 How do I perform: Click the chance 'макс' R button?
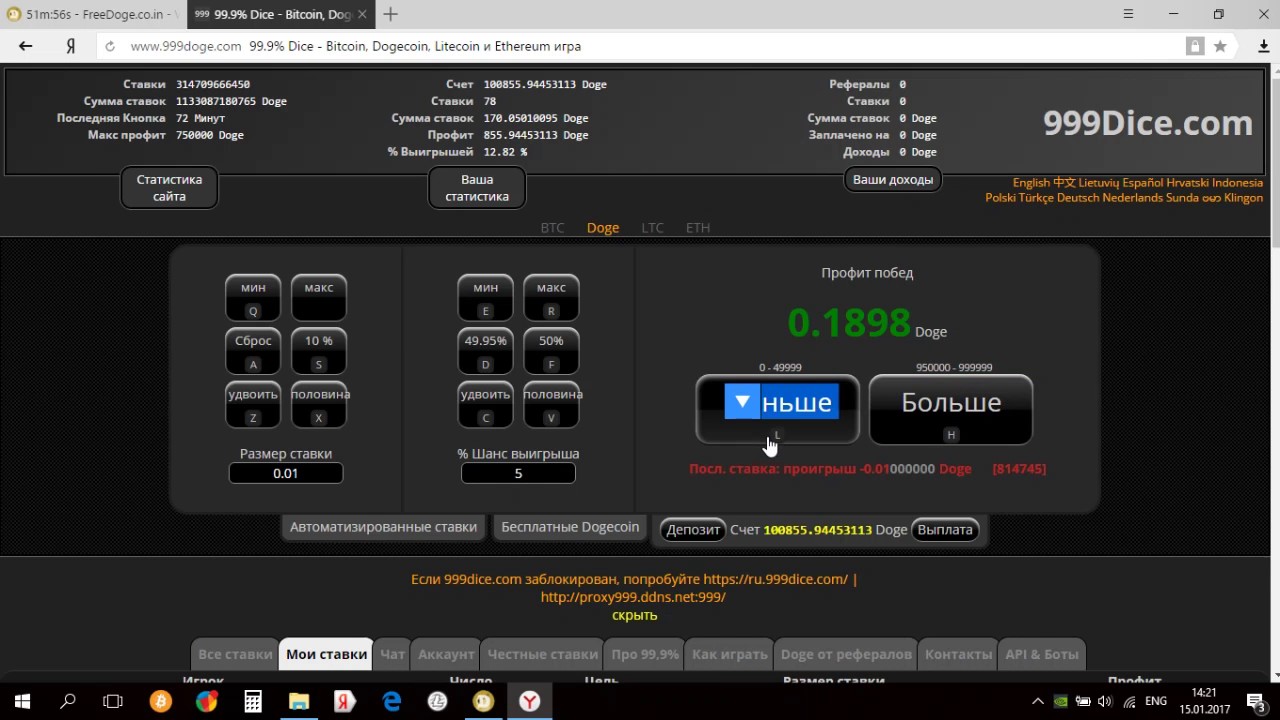point(551,298)
